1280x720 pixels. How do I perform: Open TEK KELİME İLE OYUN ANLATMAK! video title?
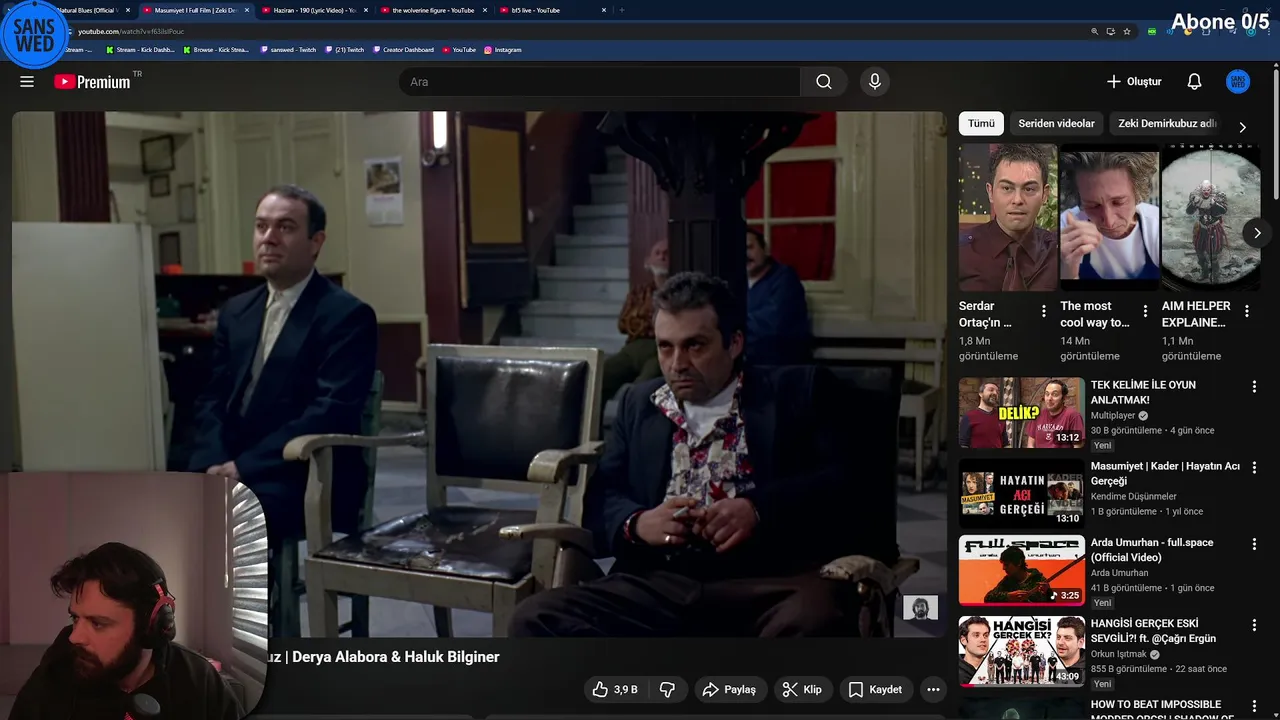point(1143,392)
